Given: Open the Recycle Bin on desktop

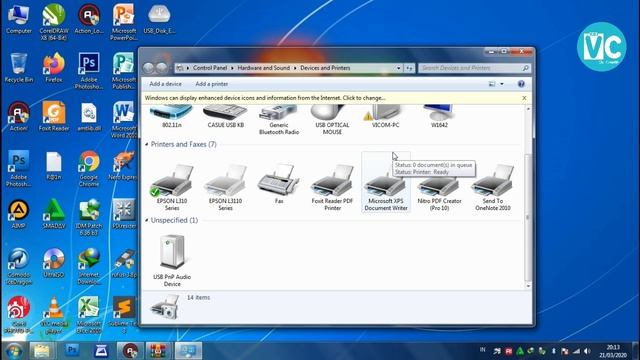Looking at the screenshot, I should 18,68.
